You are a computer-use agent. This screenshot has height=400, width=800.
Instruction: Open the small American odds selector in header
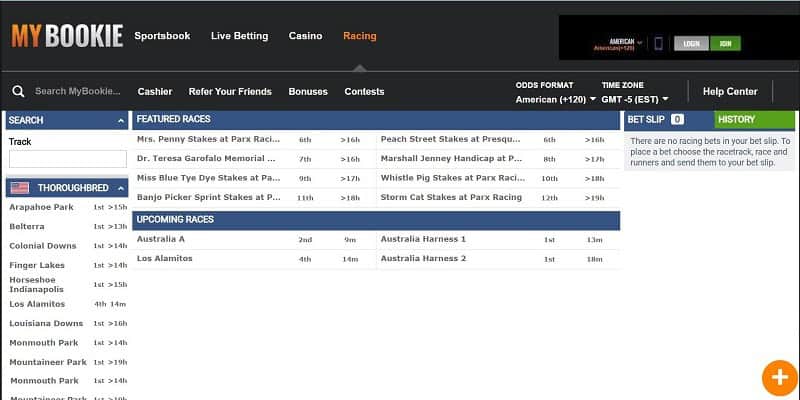[x=618, y=44]
